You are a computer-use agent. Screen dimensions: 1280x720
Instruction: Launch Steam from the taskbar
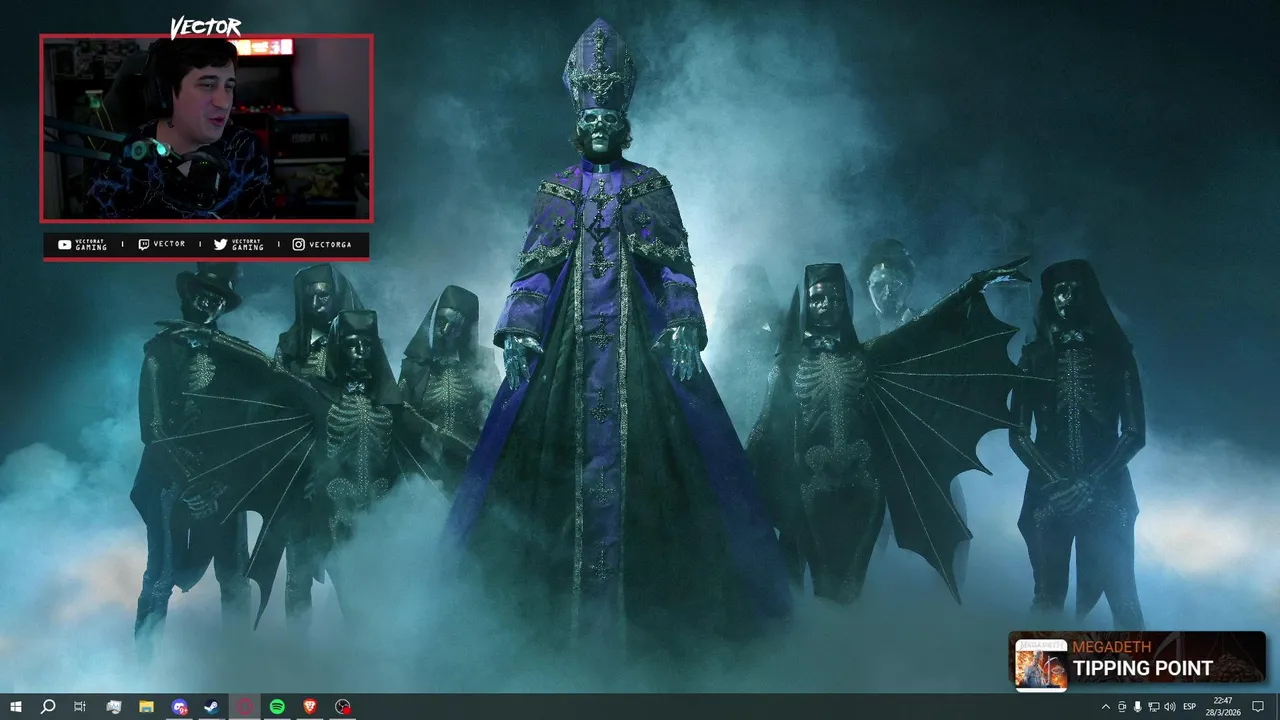coord(212,707)
